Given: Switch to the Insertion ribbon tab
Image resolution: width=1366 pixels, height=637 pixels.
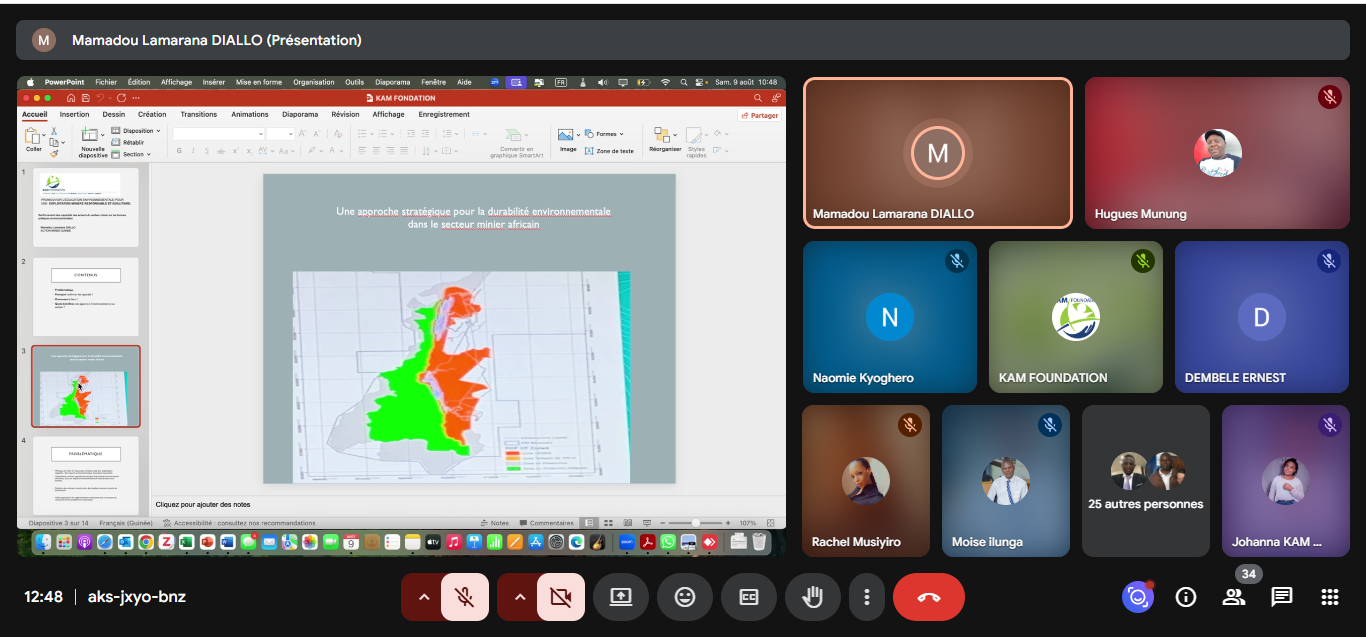Looking at the screenshot, I should coord(74,114).
